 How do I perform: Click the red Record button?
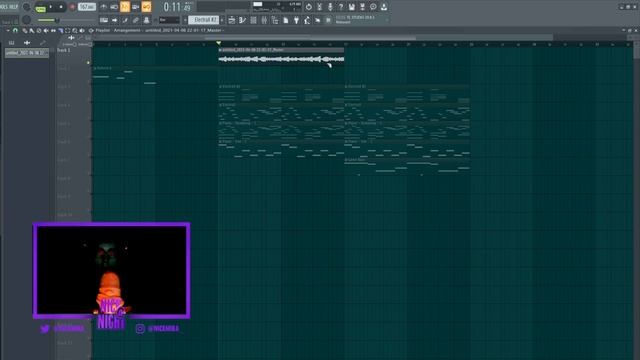pos(72,7)
